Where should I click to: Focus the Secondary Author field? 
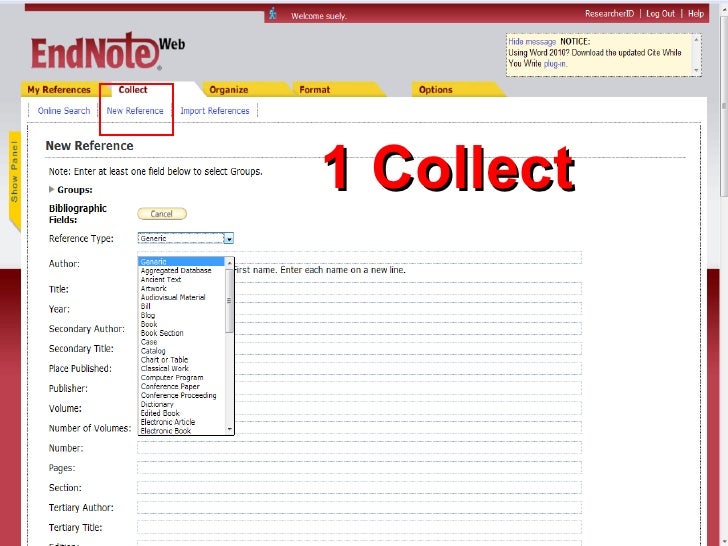(x=359, y=329)
